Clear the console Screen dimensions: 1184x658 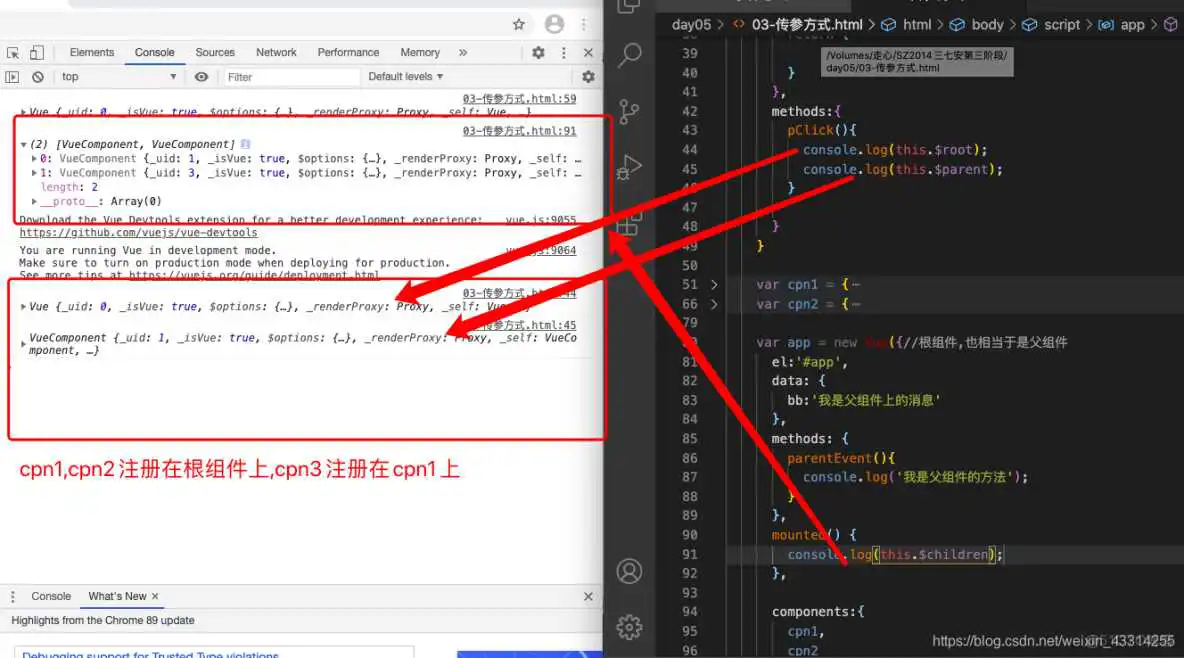point(38,76)
